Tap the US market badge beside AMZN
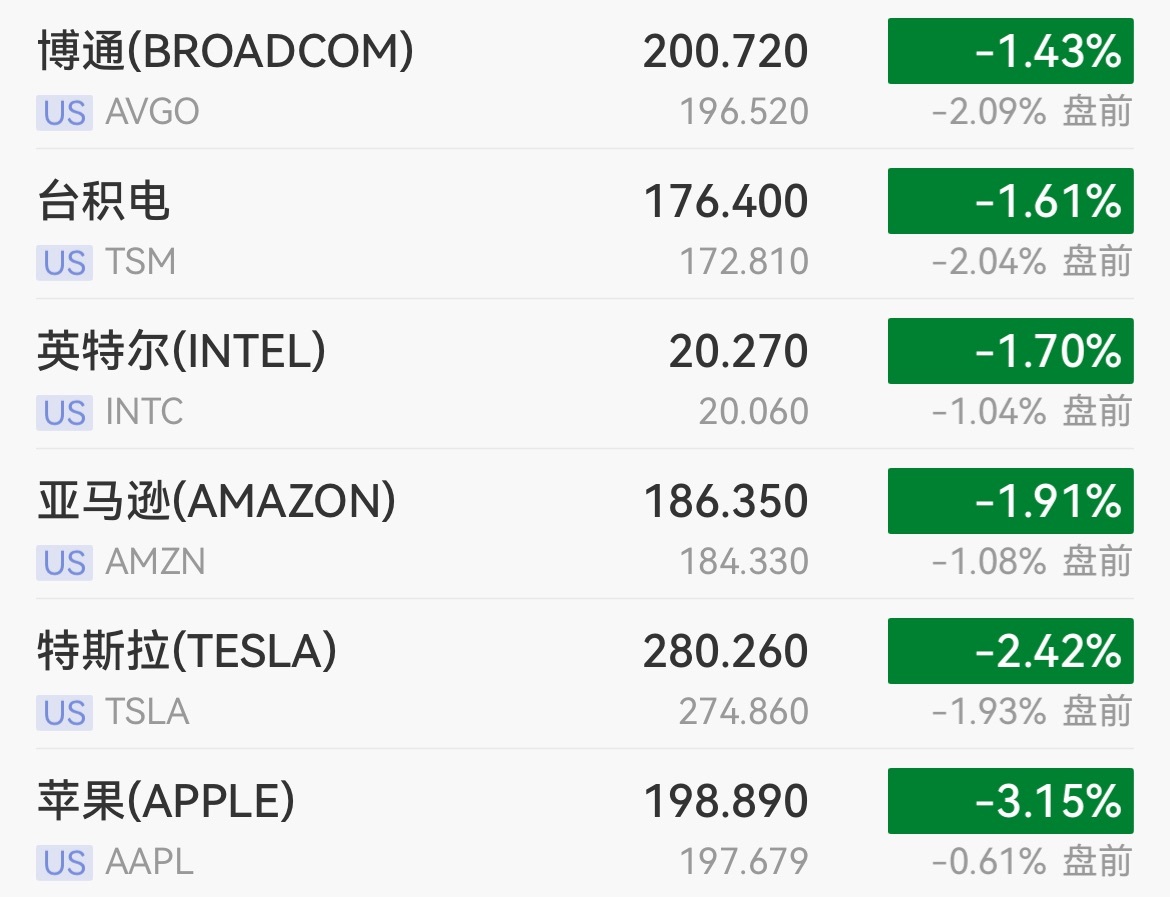1170x897 pixels. tap(64, 562)
